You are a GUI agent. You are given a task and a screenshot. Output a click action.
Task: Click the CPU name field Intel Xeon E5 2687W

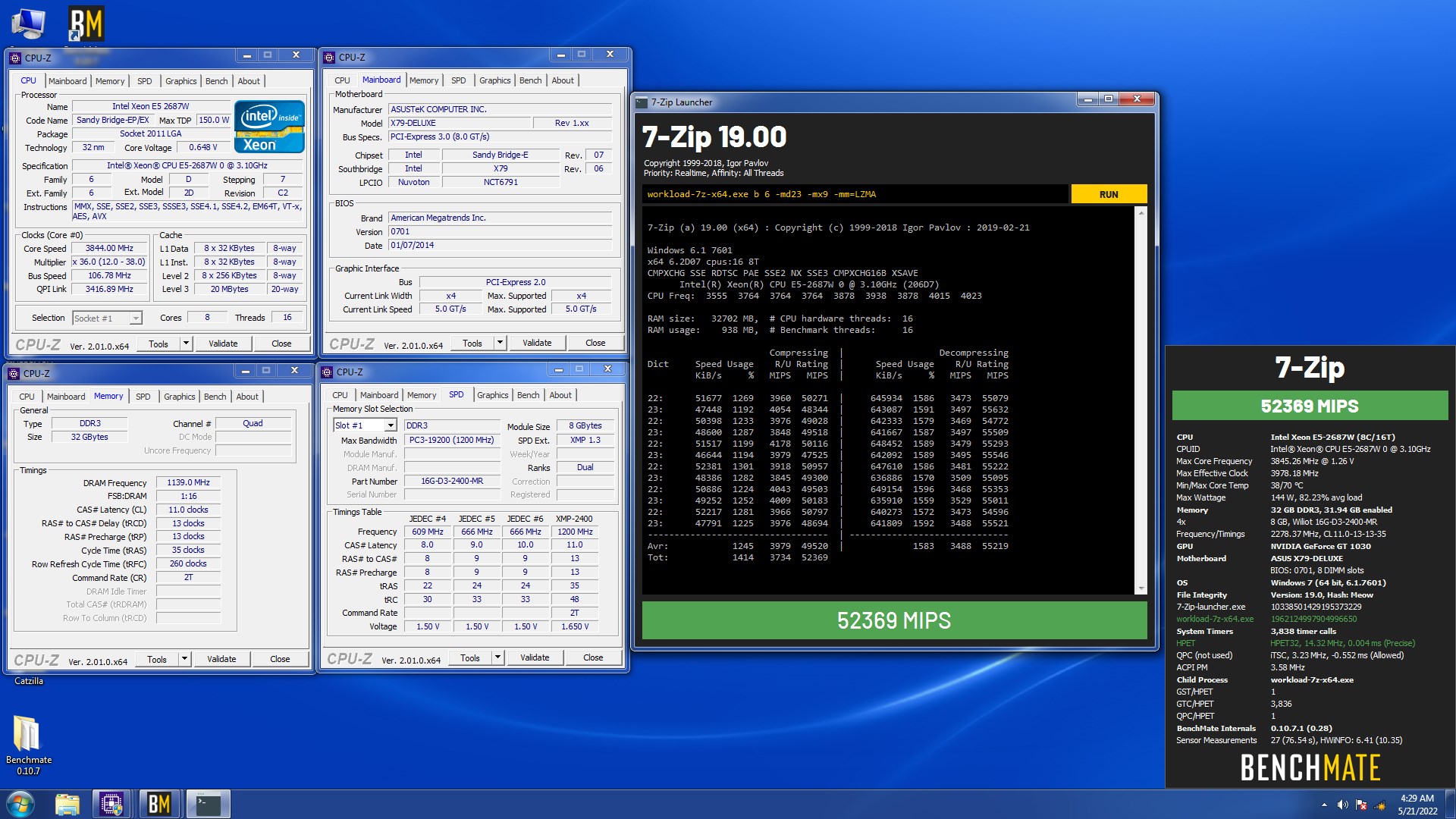tap(150, 106)
